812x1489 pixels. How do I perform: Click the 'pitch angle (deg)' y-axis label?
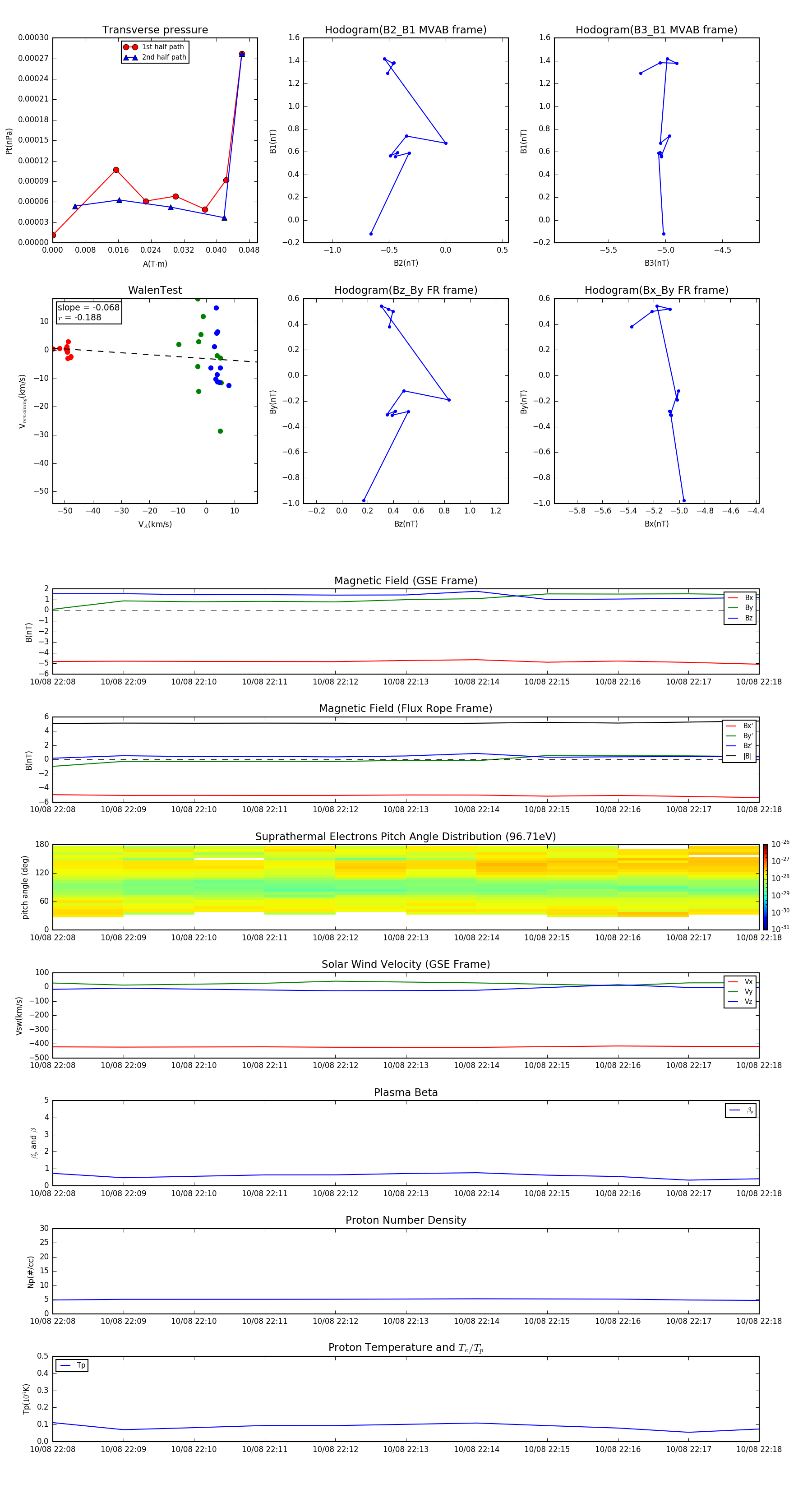pyautogui.click(x=25, y=887)
